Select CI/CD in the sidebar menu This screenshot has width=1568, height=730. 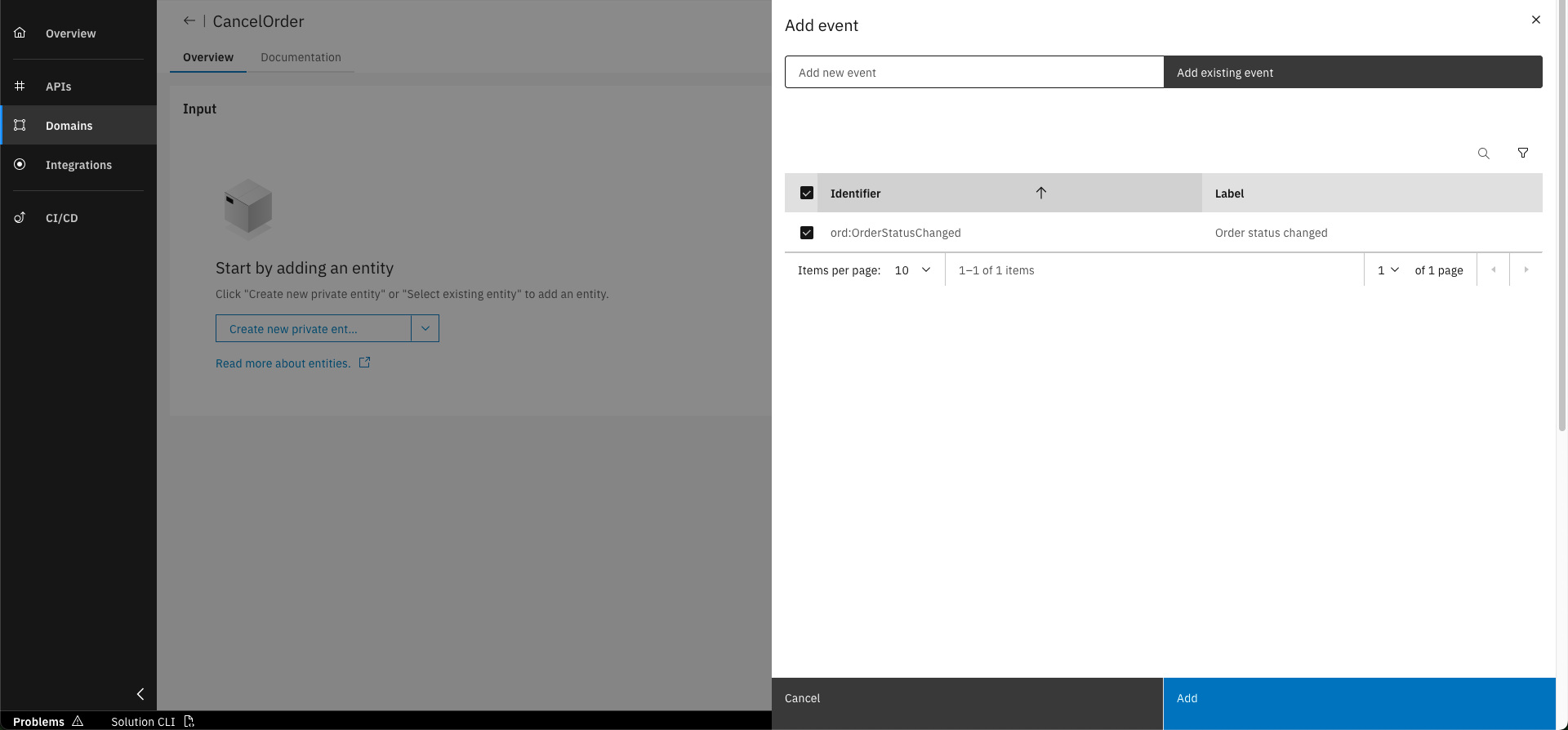click(x=78, y=217)
